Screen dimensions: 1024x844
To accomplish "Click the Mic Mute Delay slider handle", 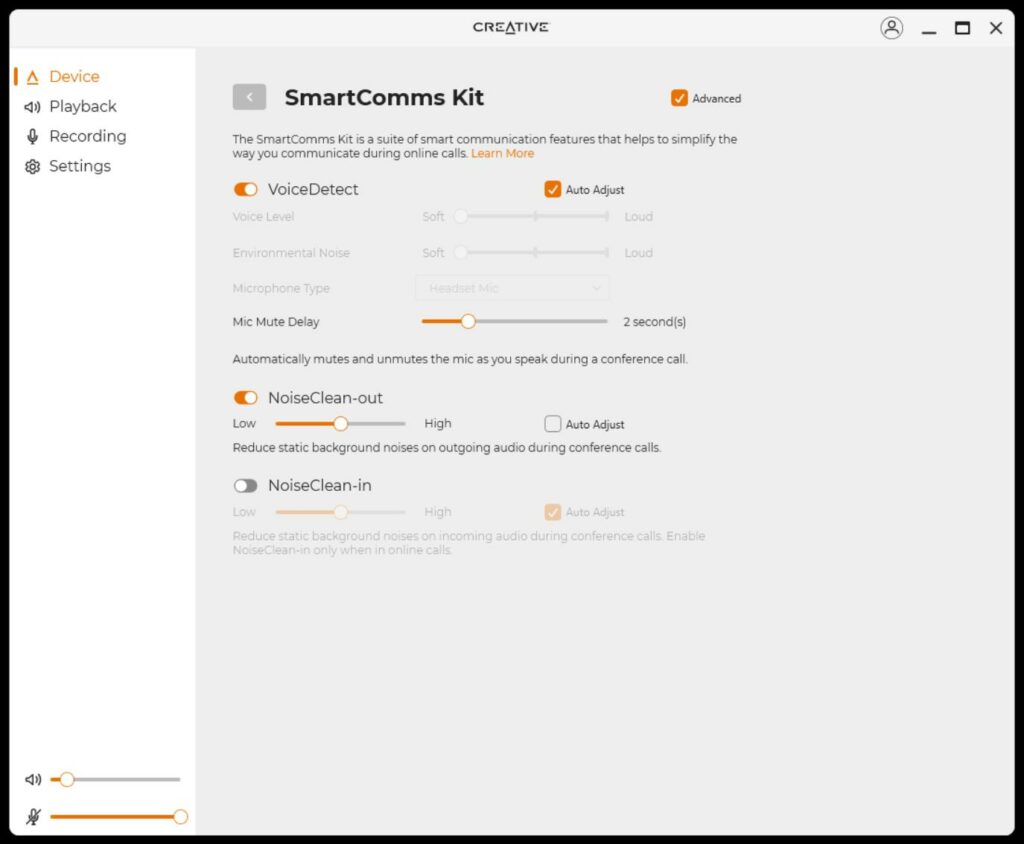I will (468, 322).
